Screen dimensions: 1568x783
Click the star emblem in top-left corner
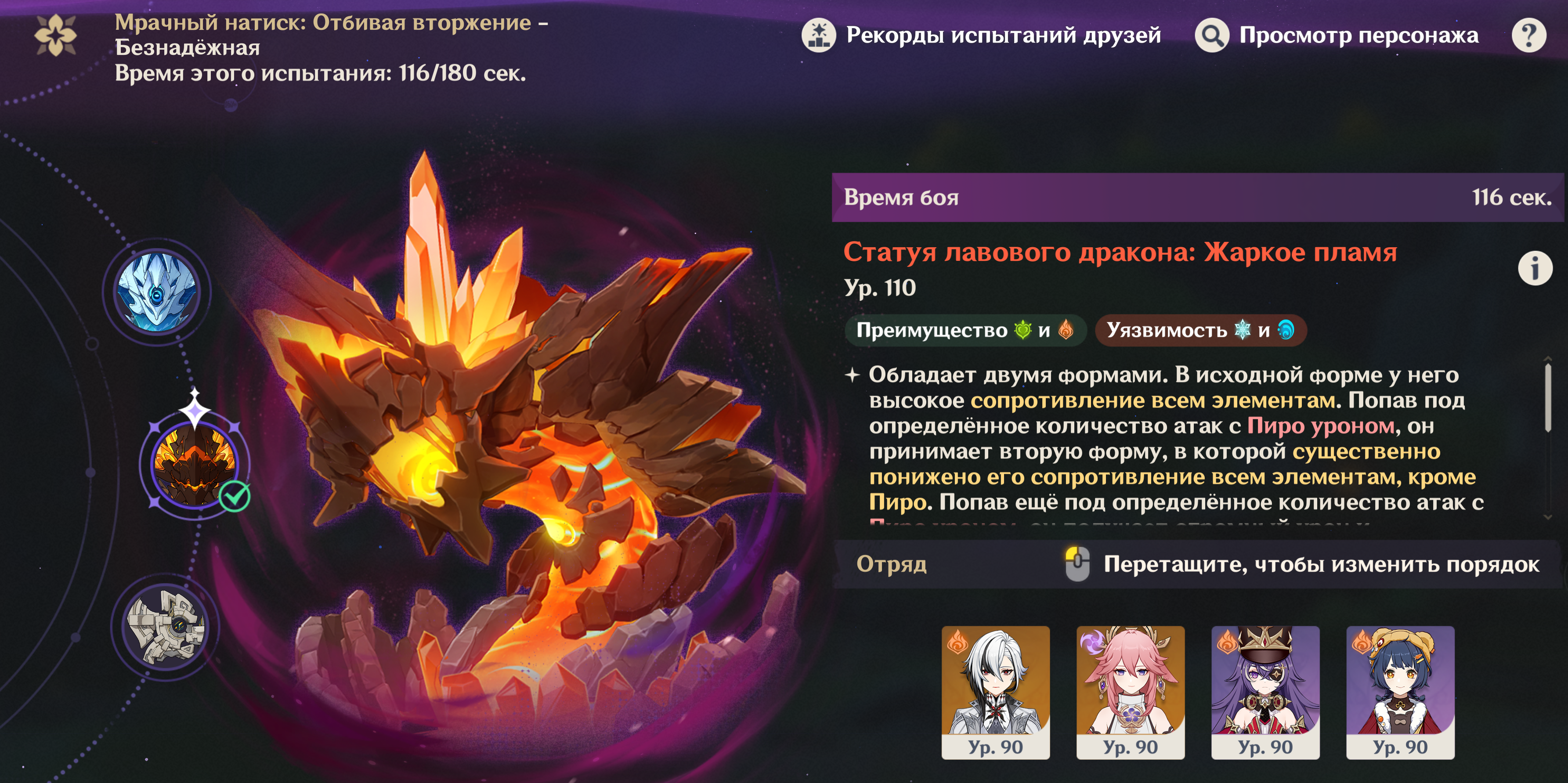pos(55,35)
